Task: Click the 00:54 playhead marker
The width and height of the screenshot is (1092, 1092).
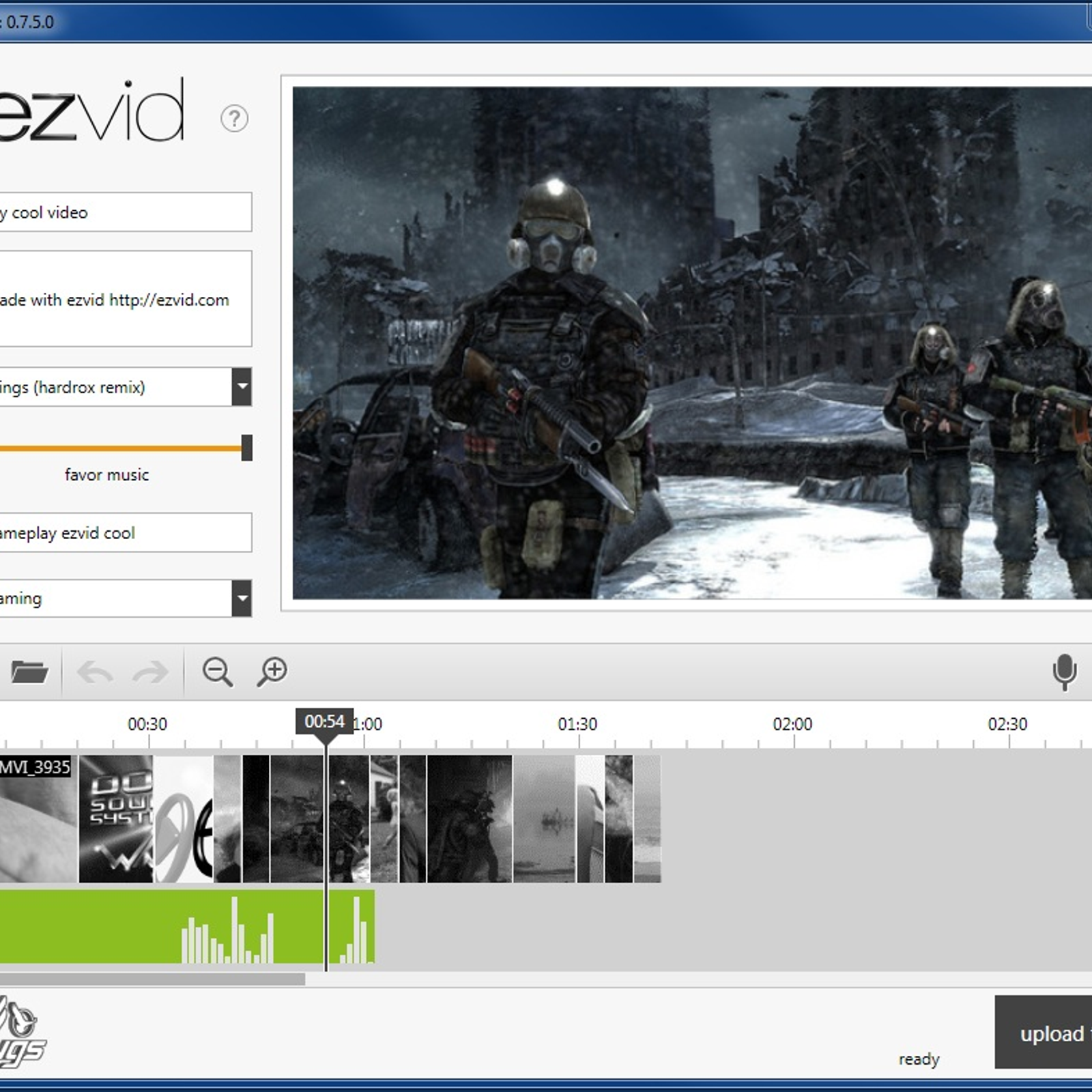Action: 324,721
